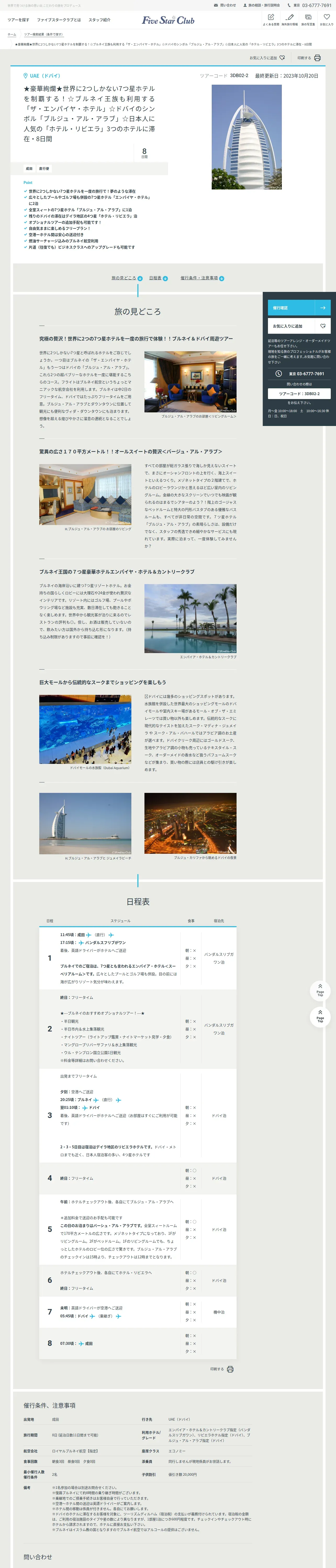Open ドバイの夜景 night view photo

coord(190,823)
